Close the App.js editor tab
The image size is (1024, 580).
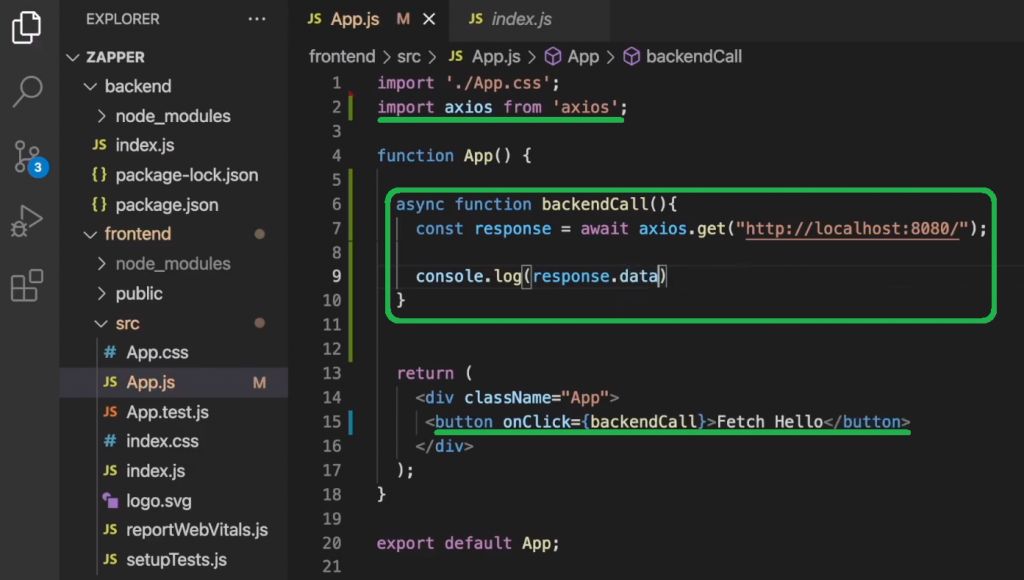point(429,19)
